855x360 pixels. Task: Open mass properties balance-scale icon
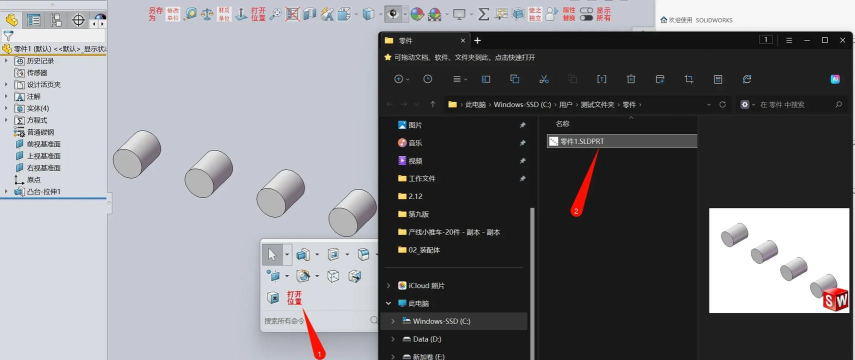pyautogui.click(x=207, y=14)
